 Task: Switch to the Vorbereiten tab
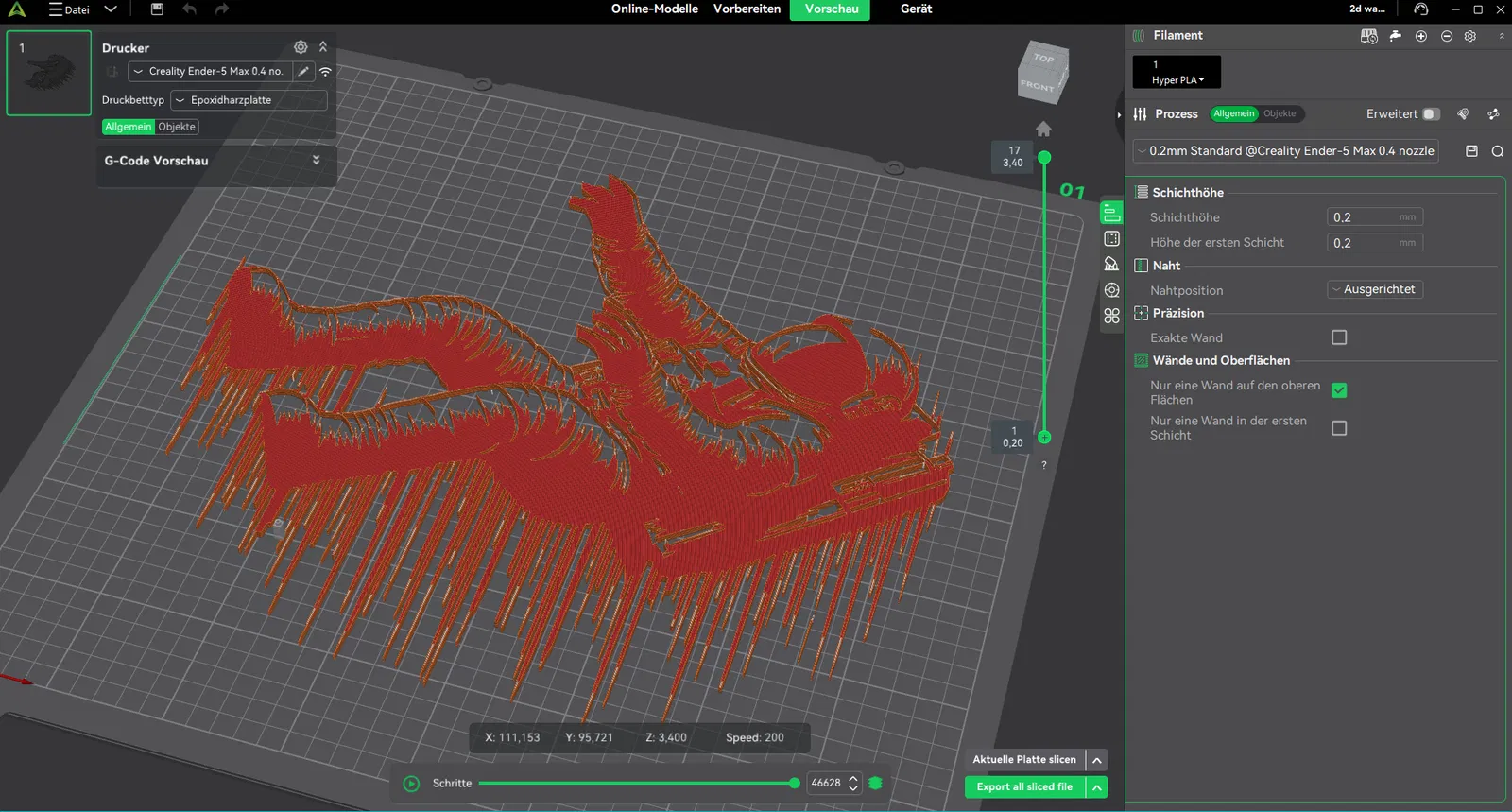747,9
